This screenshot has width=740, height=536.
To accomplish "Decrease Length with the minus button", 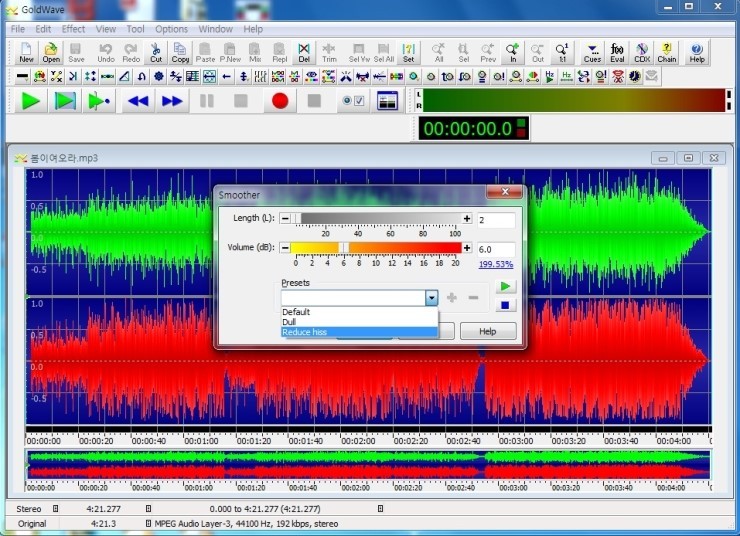I will (285, 218).
